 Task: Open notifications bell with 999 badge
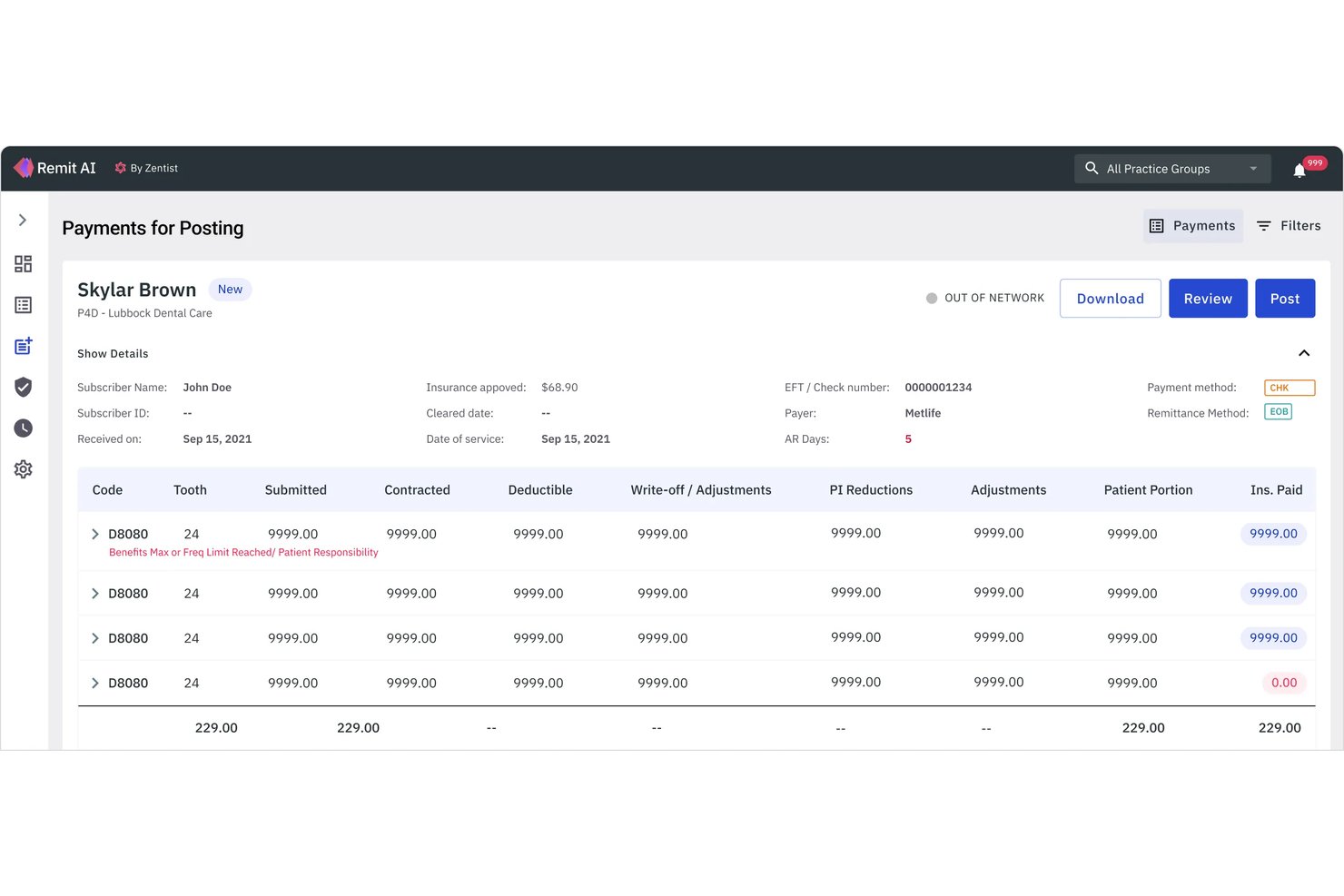(x=1300, y=170)
